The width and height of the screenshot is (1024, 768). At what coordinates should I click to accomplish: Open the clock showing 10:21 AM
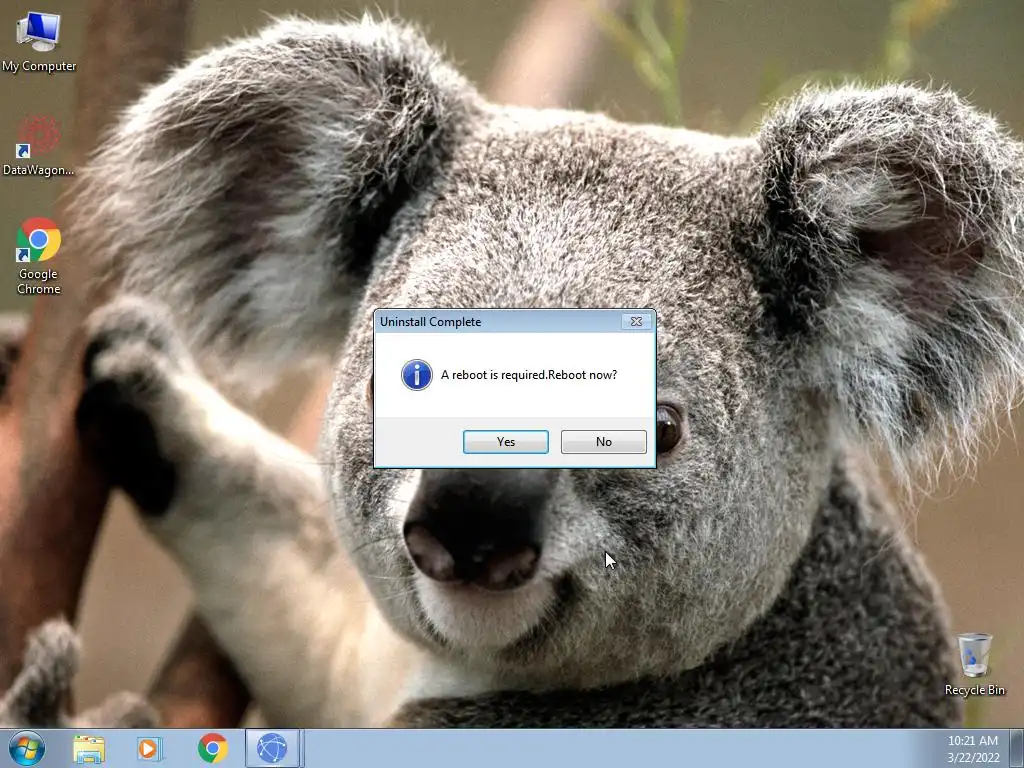(973, 749)
